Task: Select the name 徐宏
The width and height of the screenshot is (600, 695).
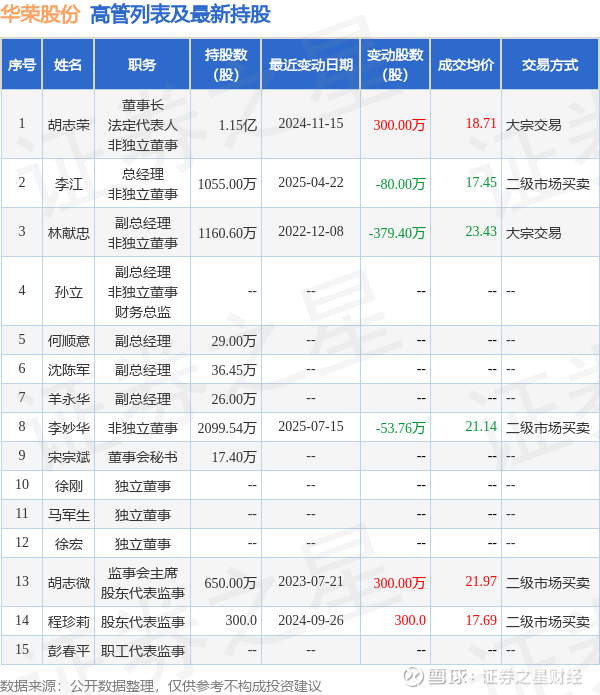Action: tap(69, 544)
